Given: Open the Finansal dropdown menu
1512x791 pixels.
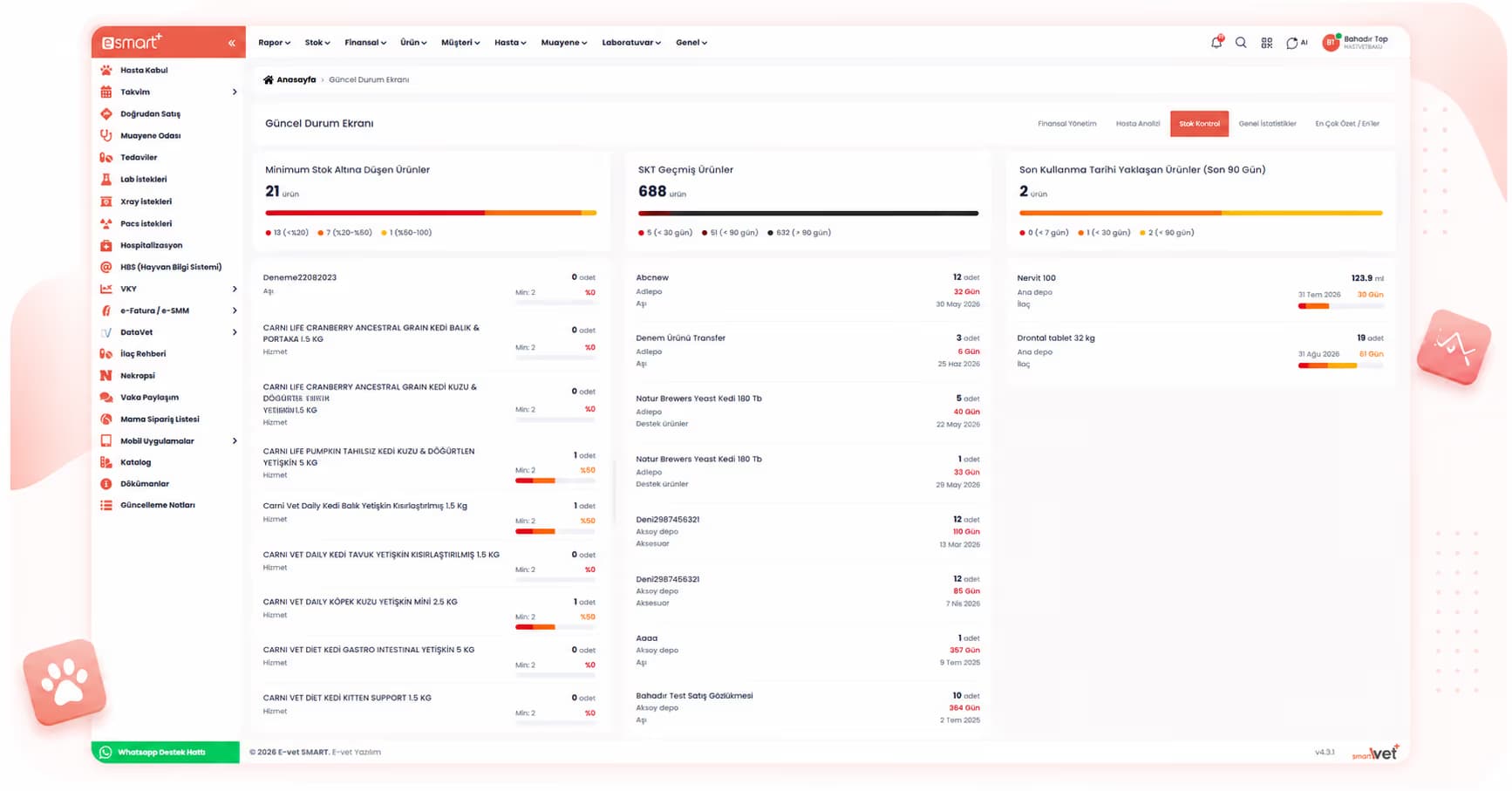Looking at the screenshot, I should click(365, 42).
